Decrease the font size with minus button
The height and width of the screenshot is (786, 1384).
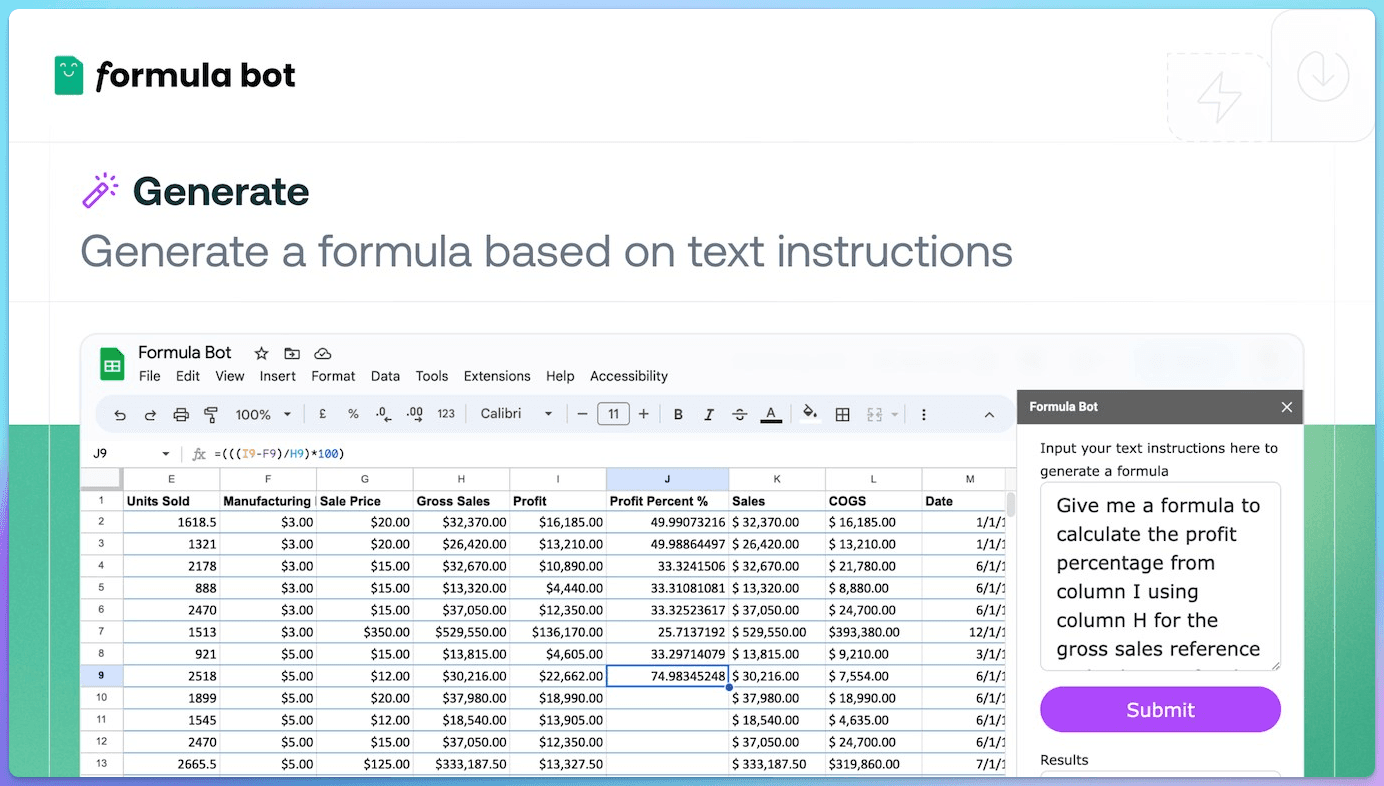(x=582, y=414)
